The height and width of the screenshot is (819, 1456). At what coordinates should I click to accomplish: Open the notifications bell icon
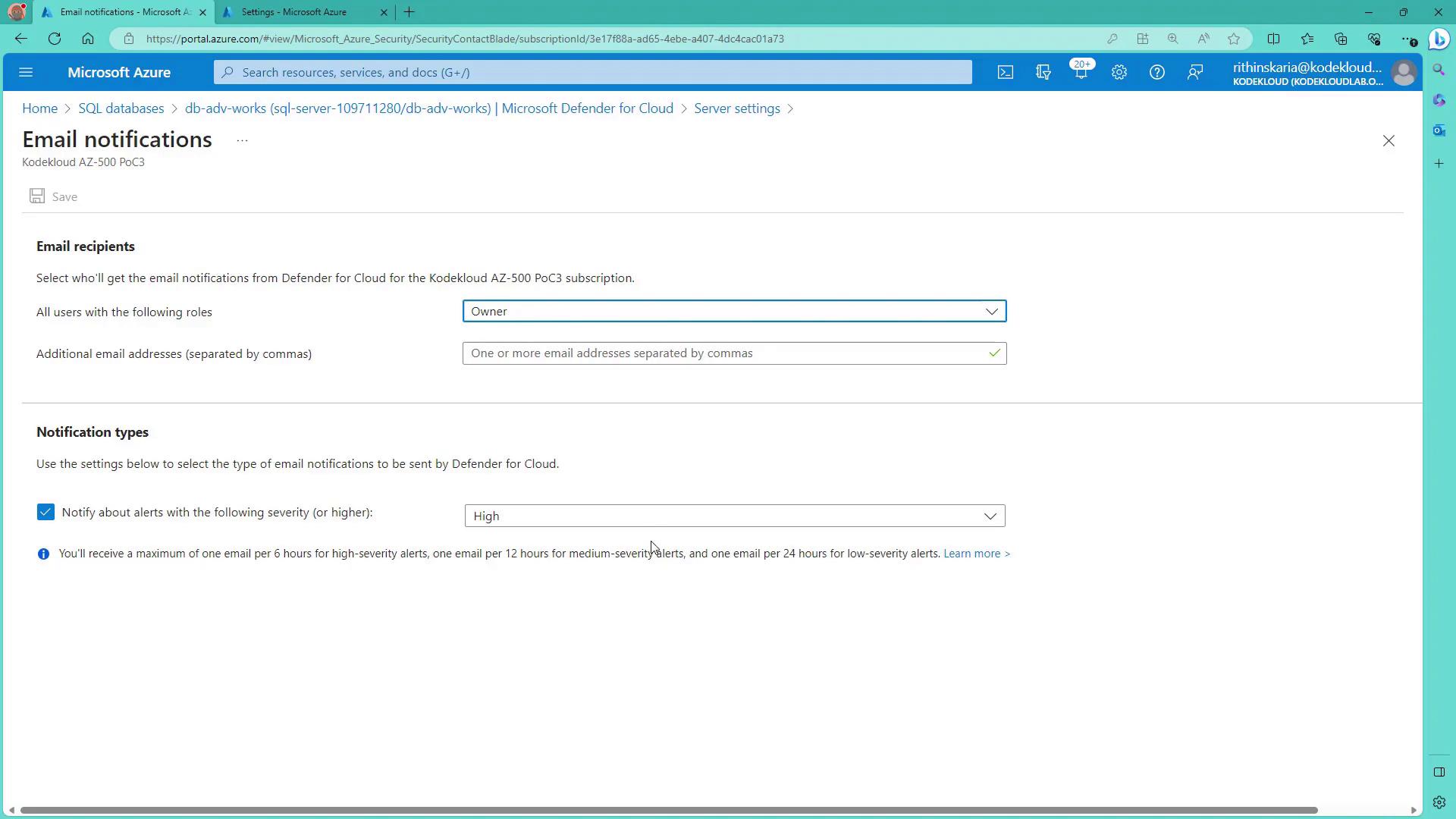click(1081, 73)
